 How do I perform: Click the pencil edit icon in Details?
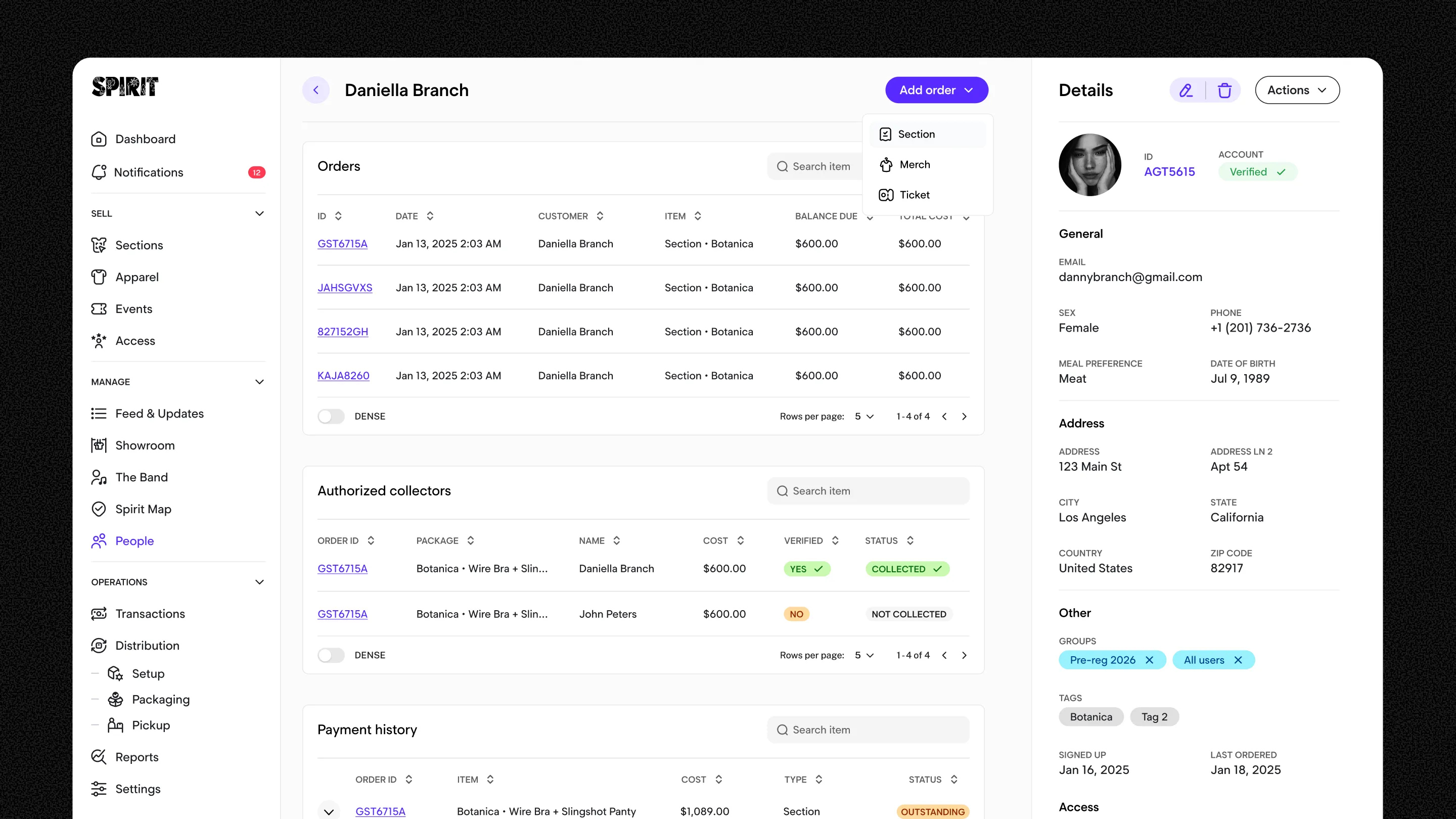(x=1186, y=90)
